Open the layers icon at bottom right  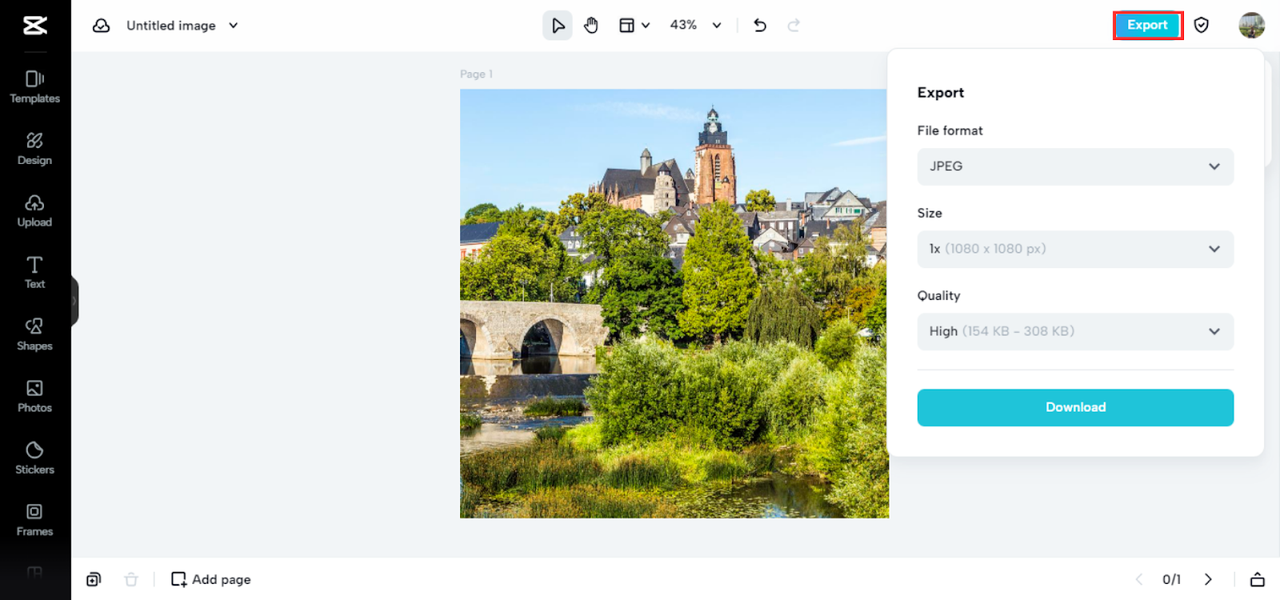pos(1257,579)
